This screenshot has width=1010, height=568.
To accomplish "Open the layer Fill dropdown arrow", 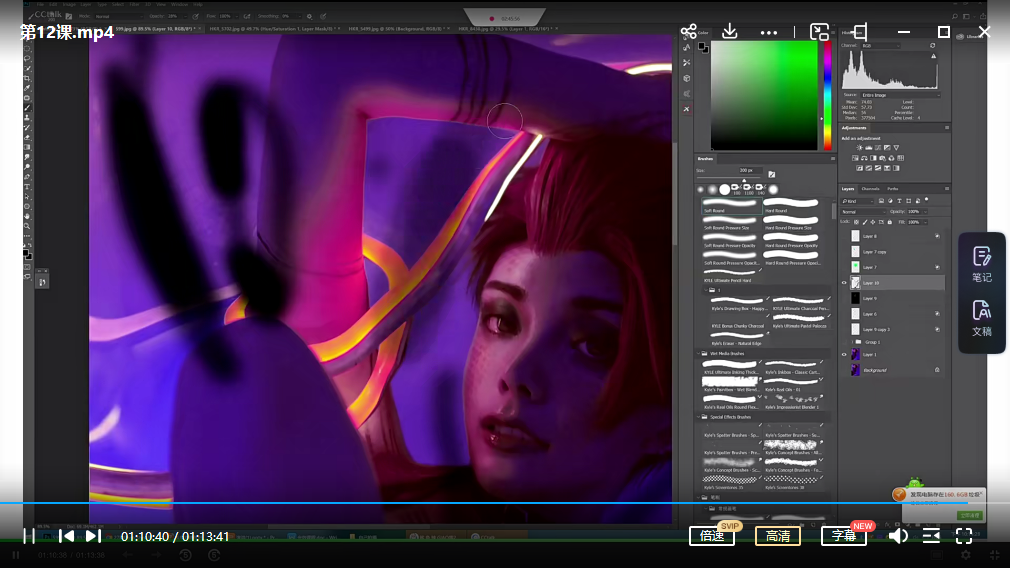I will point(925,222).
